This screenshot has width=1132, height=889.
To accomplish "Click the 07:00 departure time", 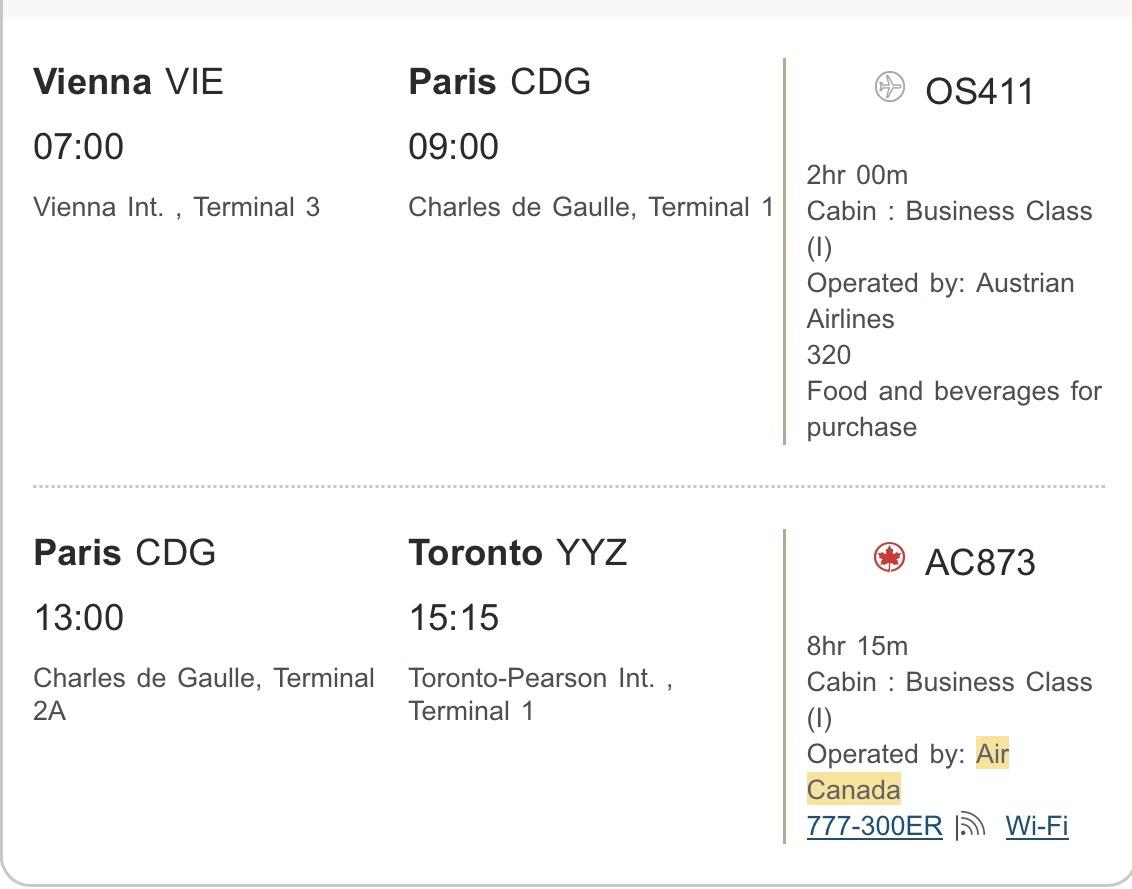I will point(79,146).
